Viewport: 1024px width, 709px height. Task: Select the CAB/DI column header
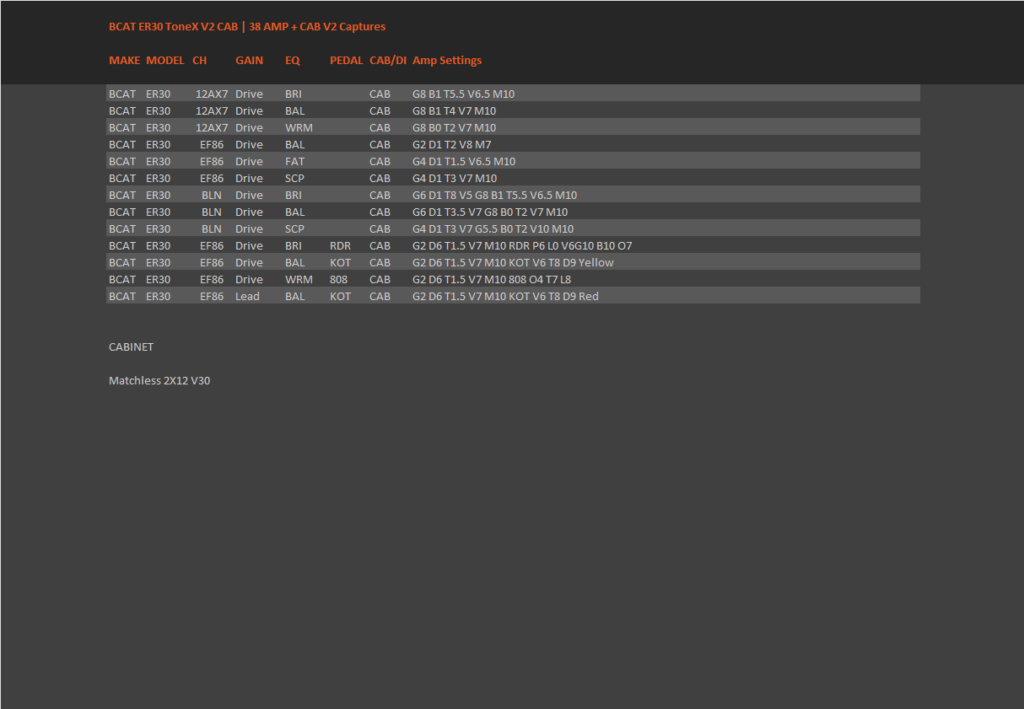tap(387, 60)
